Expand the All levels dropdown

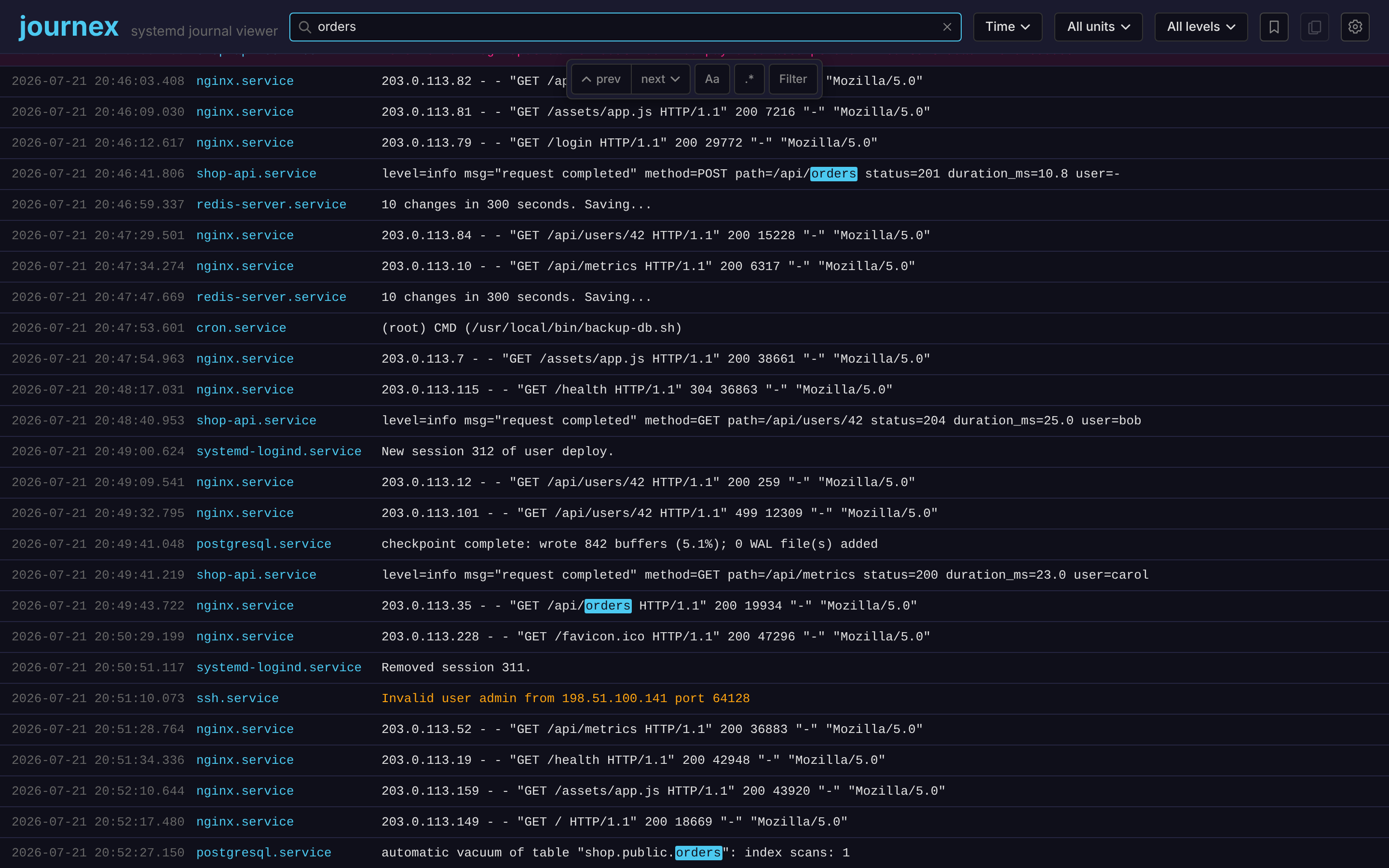(1201, 27)
